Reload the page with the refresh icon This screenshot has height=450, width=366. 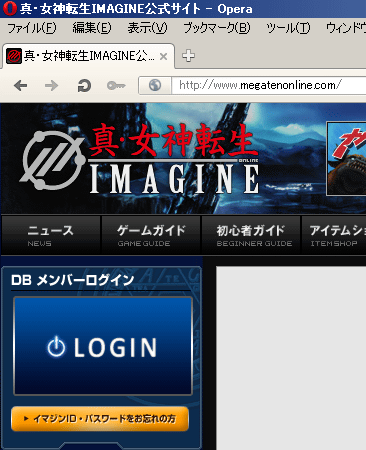[84, 86]
